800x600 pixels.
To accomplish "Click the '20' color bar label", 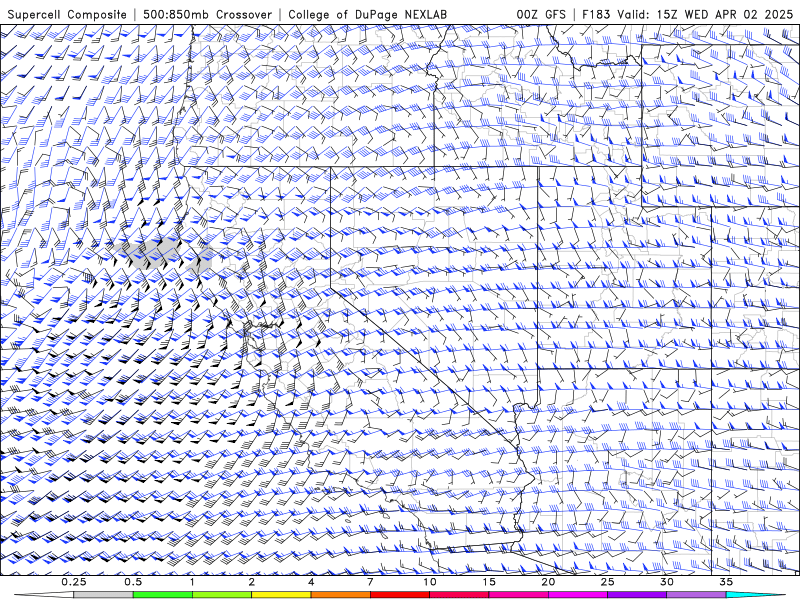I will click(548, 582).
